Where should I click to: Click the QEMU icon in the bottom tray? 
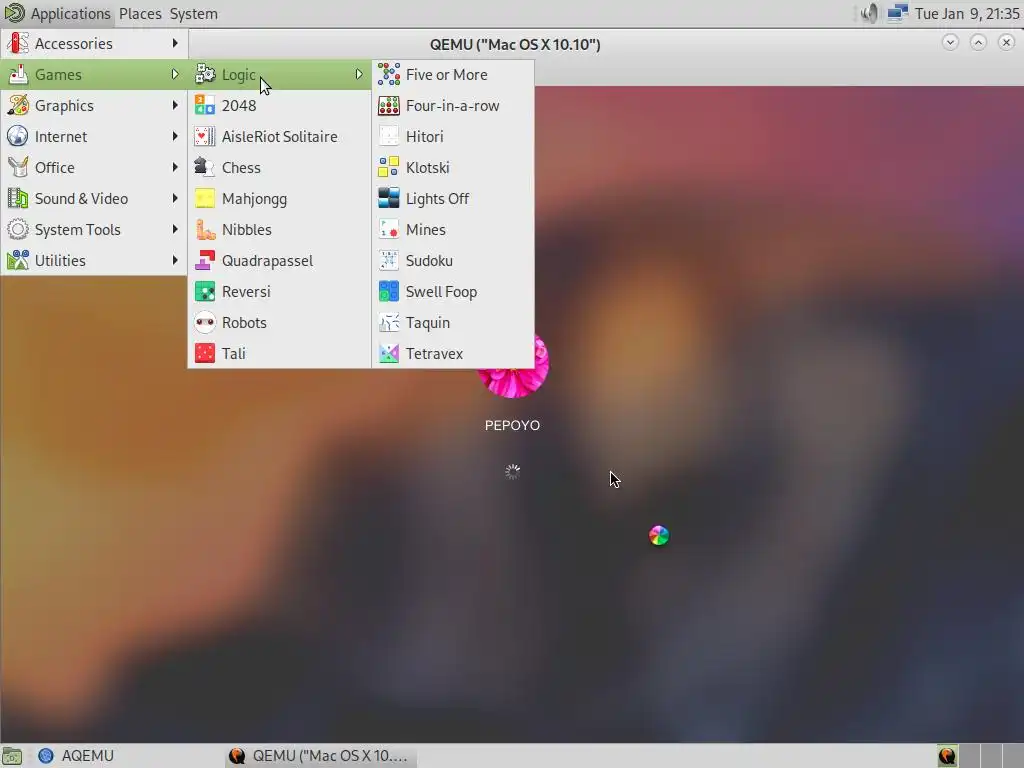click(x=947, y=756)
